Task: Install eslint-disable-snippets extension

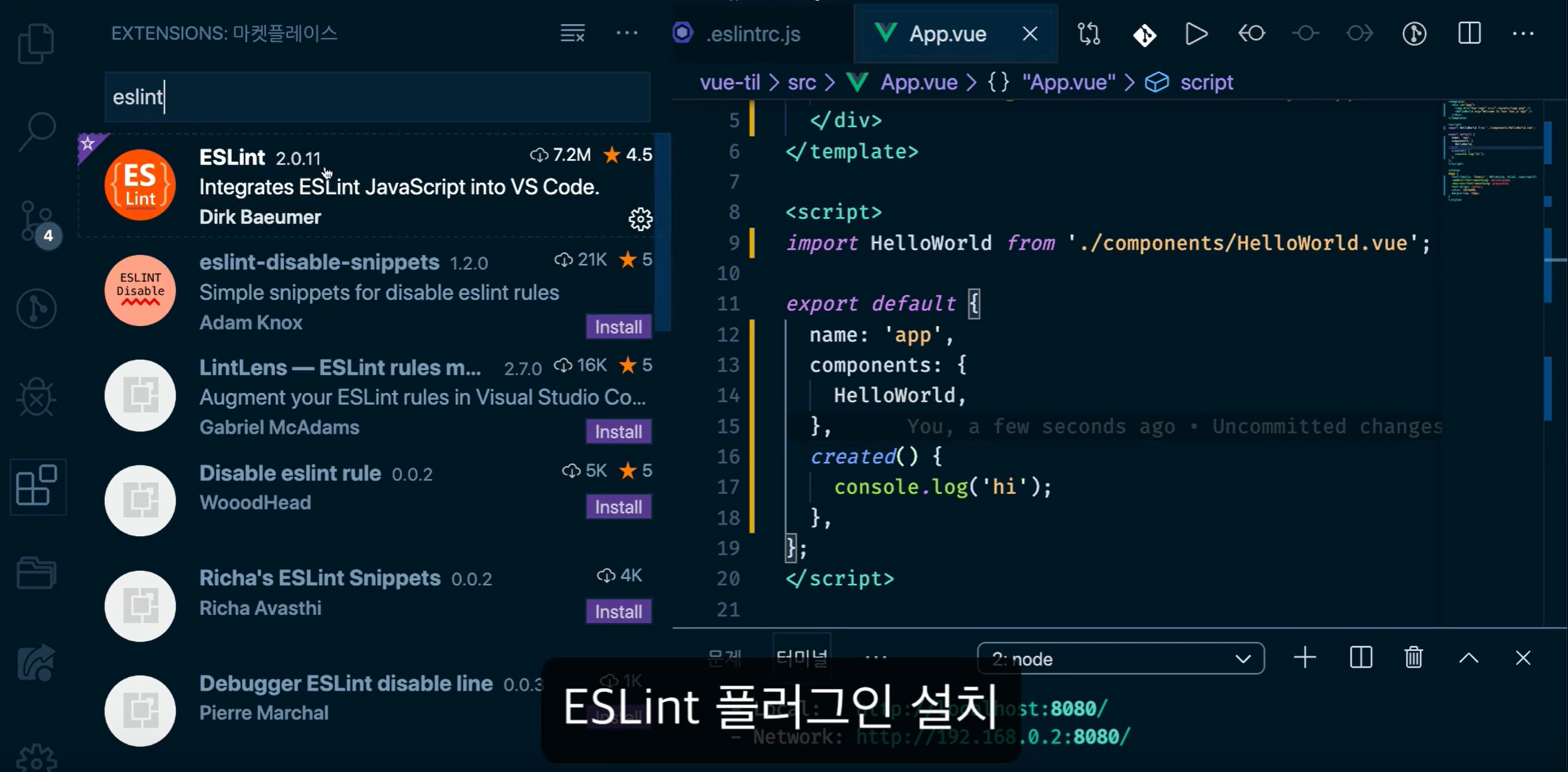Action: point(619,327)
